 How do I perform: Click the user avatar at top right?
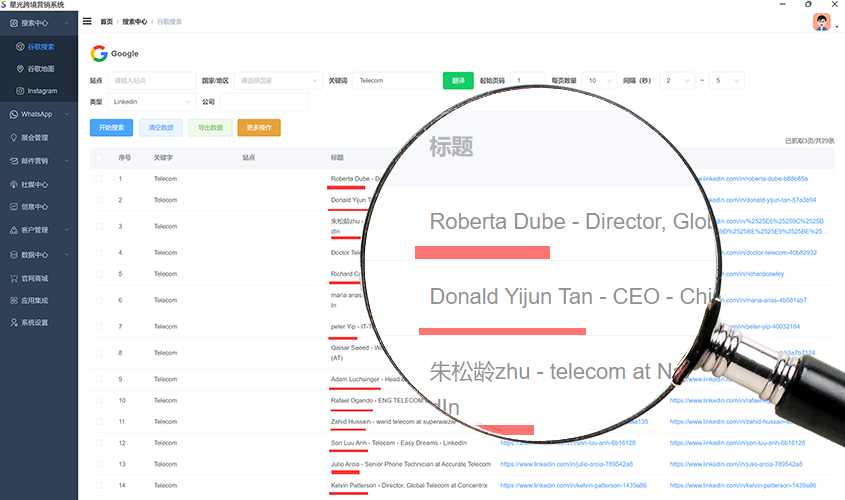[821, 22]
